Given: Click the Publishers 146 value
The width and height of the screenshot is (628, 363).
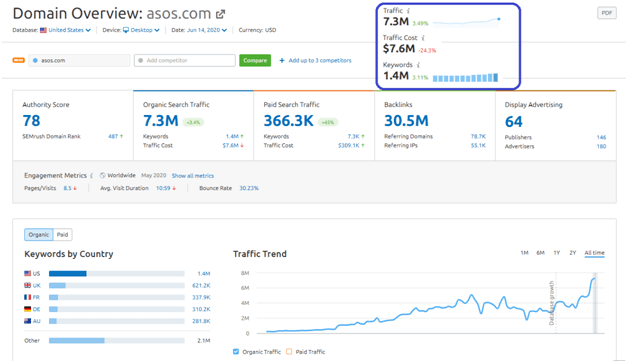Looking at the screenshot, I should (x=601, y=137).
